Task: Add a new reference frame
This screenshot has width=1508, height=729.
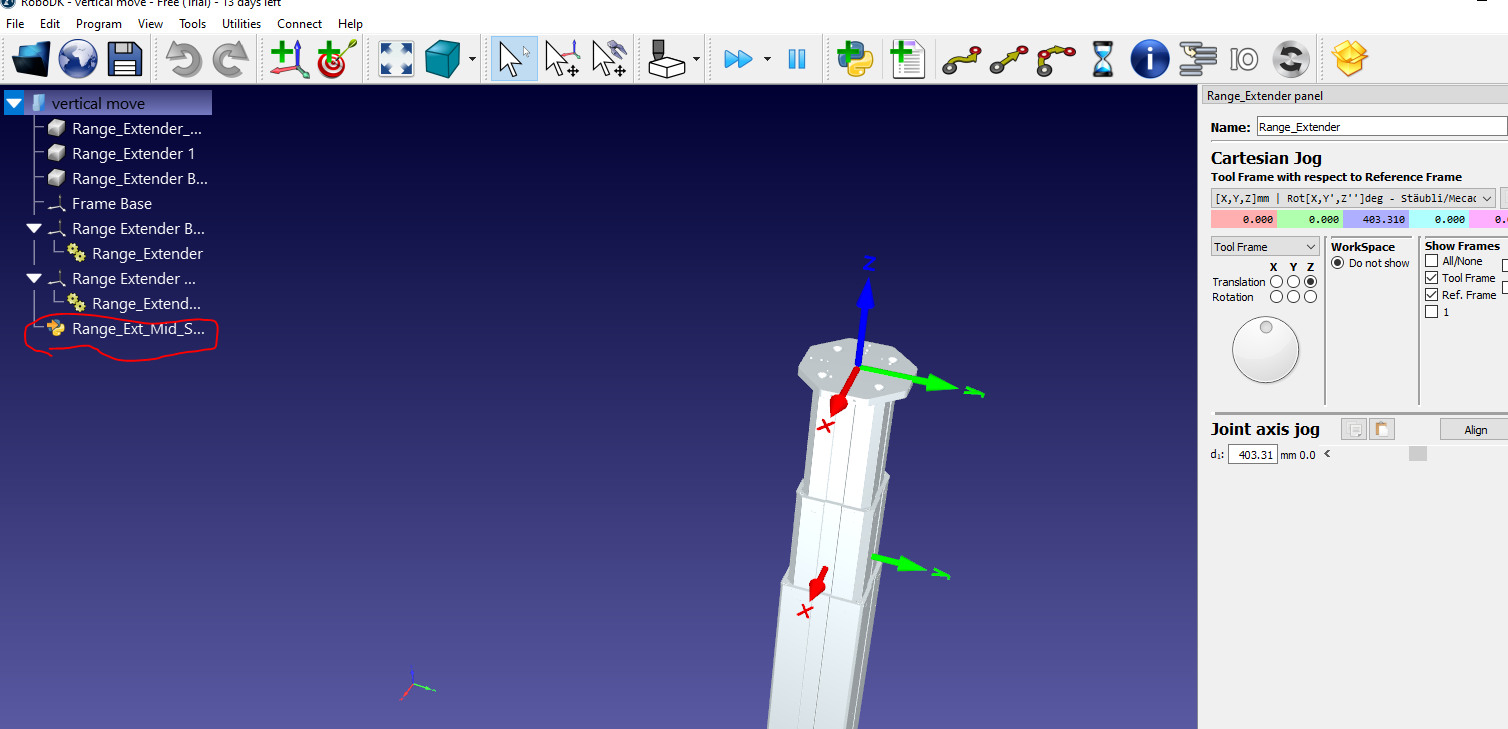Action: pos(289,60)
